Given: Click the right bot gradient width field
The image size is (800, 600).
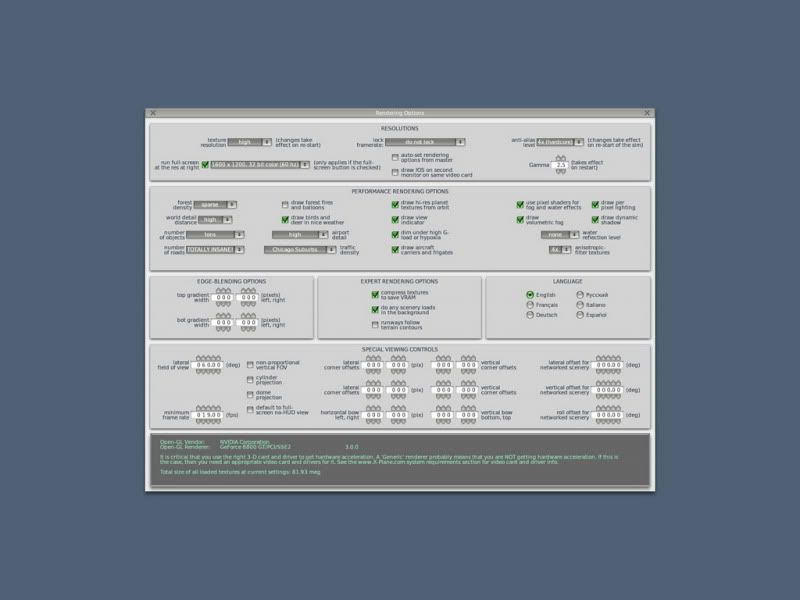Looking at the screenshot, I should [x=248, y=322].
